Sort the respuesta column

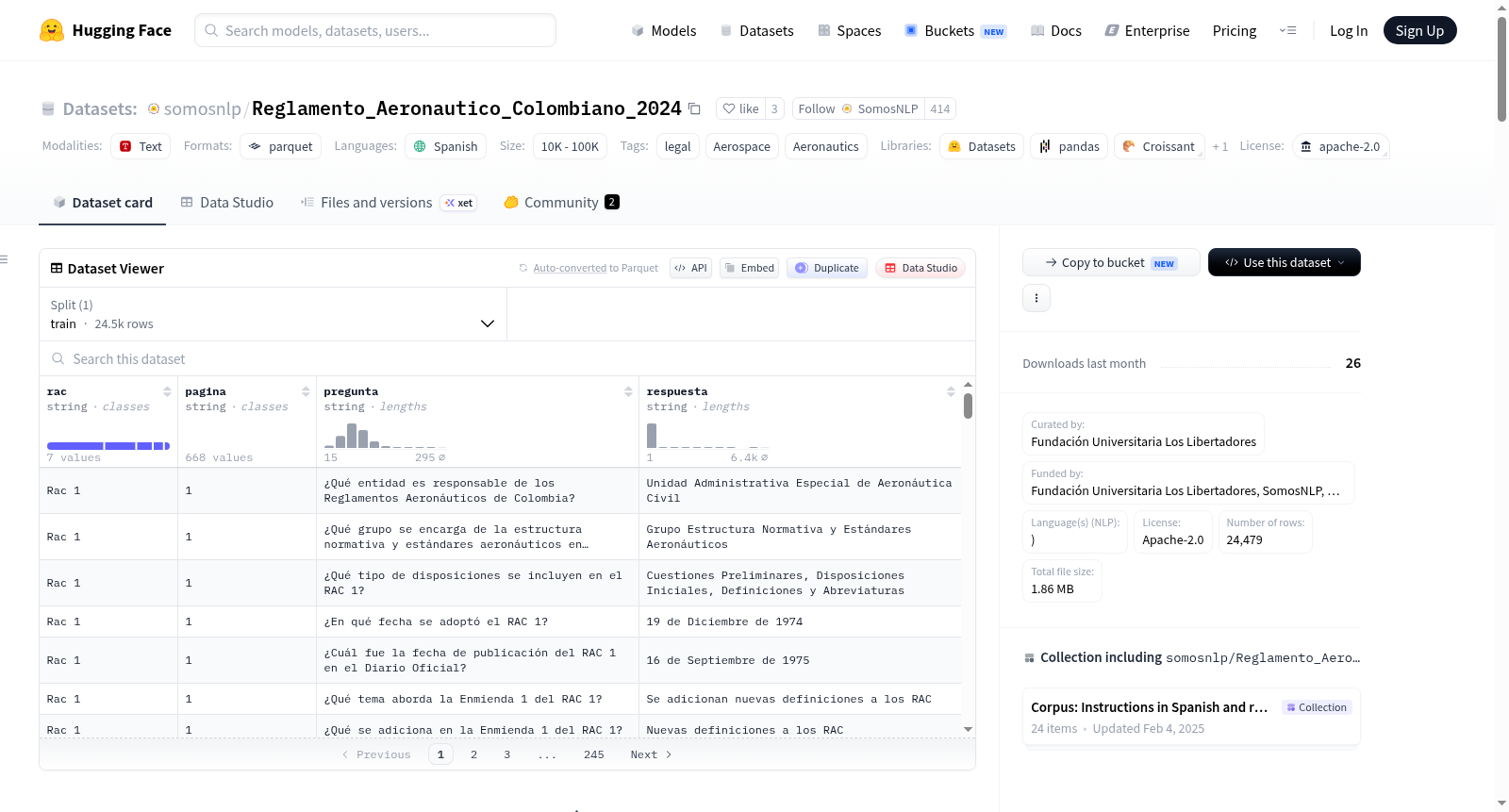(951, 391)
